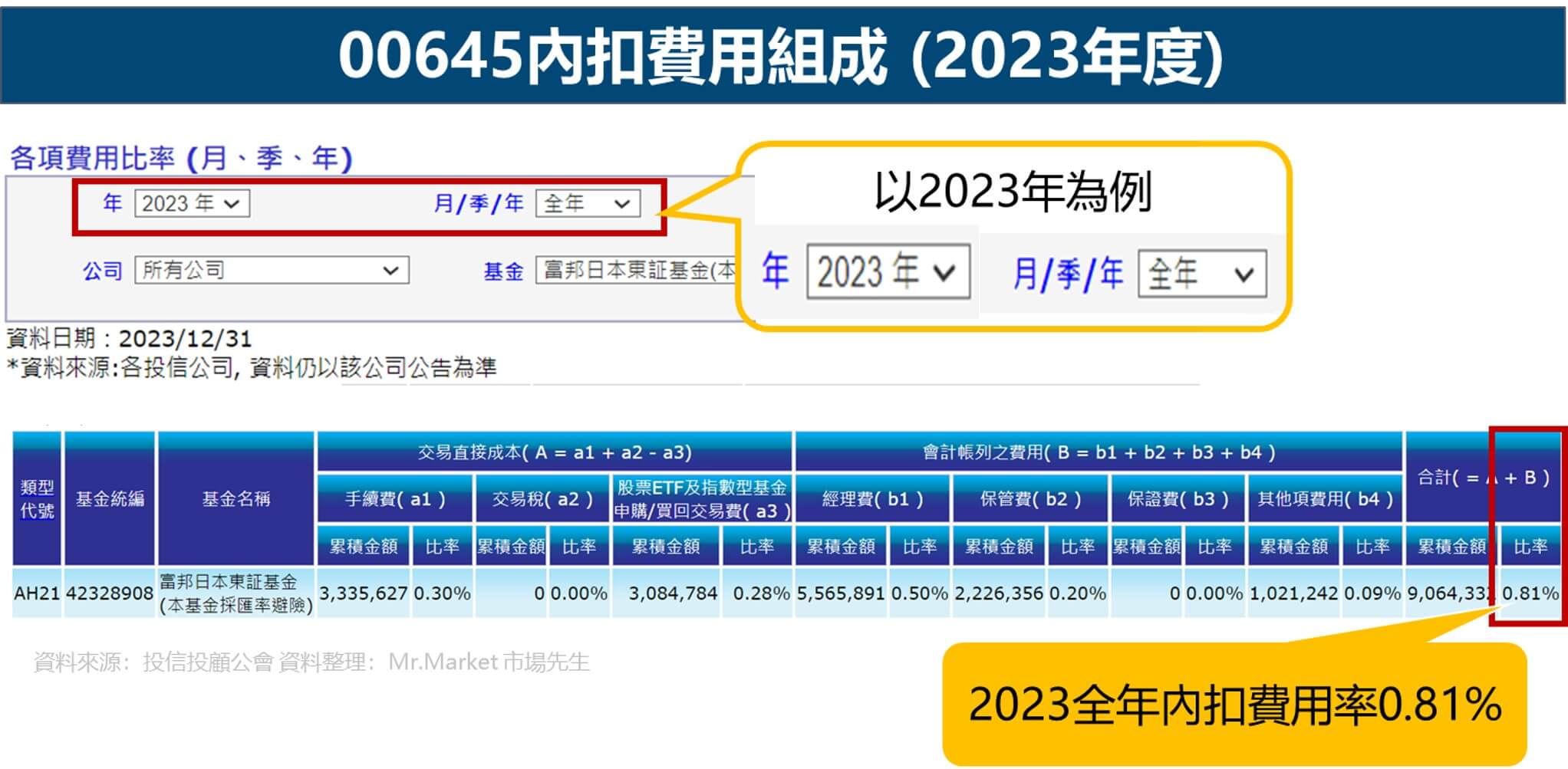Select the 1,021,242 其他項費用 amount cell
1568x769 pixels.
[1293, 593]
